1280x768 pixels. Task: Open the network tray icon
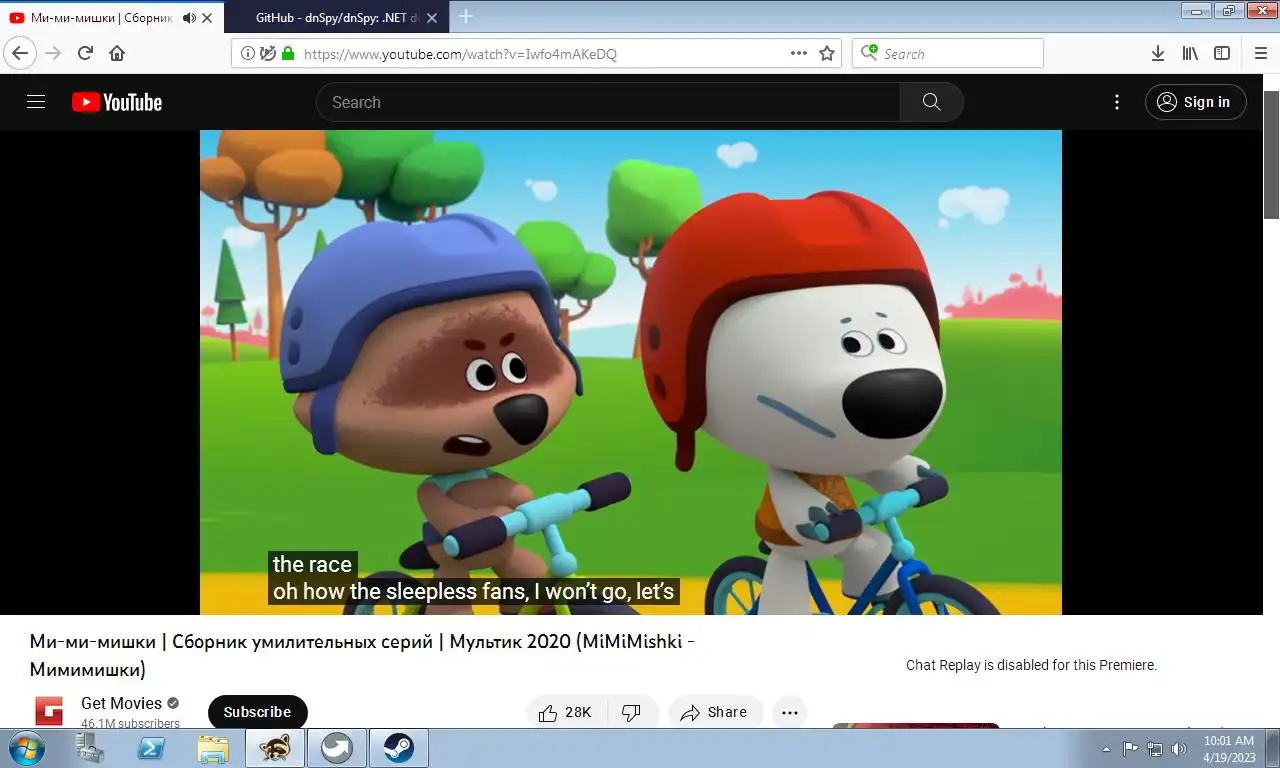coord(1155,748)
